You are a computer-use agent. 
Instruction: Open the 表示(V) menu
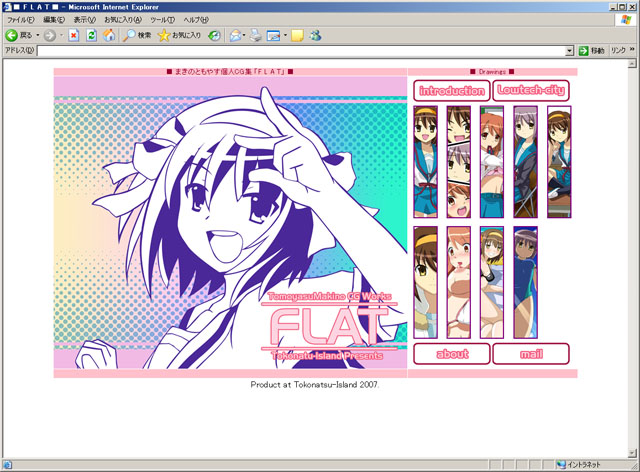pyautogui.click(x=84, y=20)
